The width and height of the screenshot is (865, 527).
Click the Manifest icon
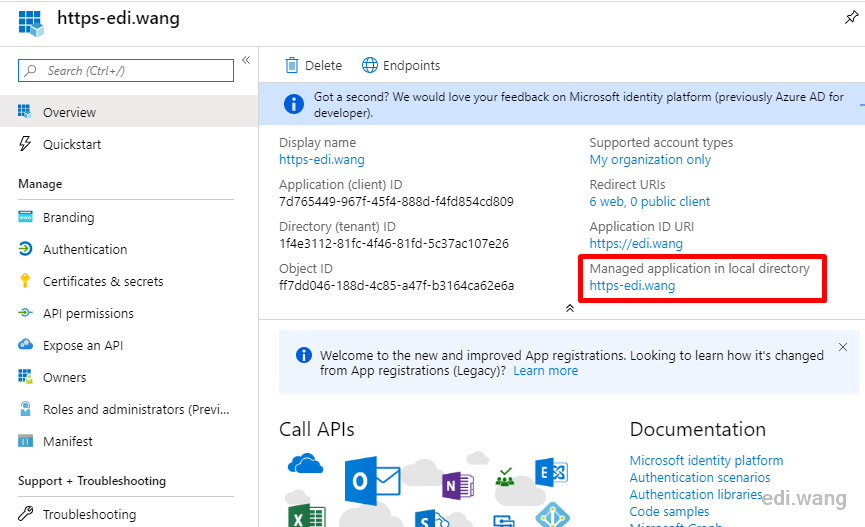(25, 441)
